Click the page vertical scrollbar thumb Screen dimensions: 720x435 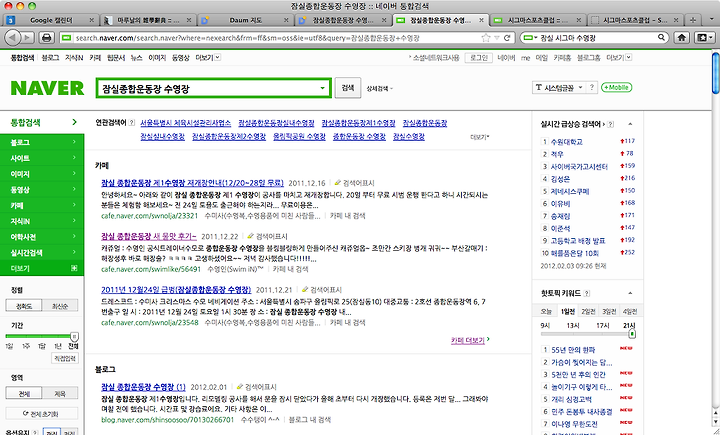pyautogui.click(x=715, y=73)
